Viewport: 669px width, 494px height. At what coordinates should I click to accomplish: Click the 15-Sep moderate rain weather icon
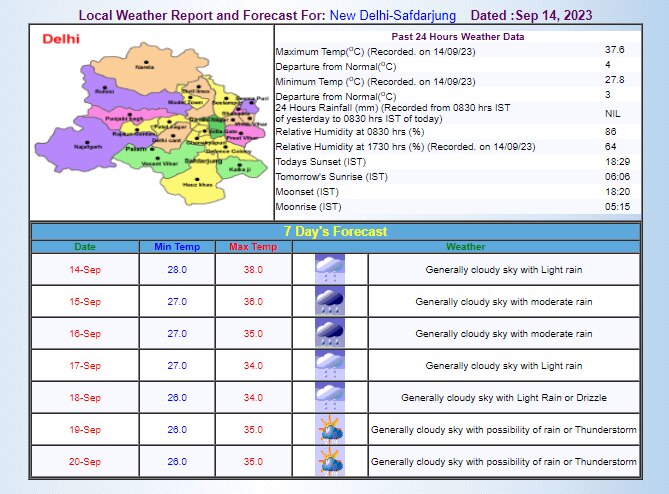tap(330, 301)
